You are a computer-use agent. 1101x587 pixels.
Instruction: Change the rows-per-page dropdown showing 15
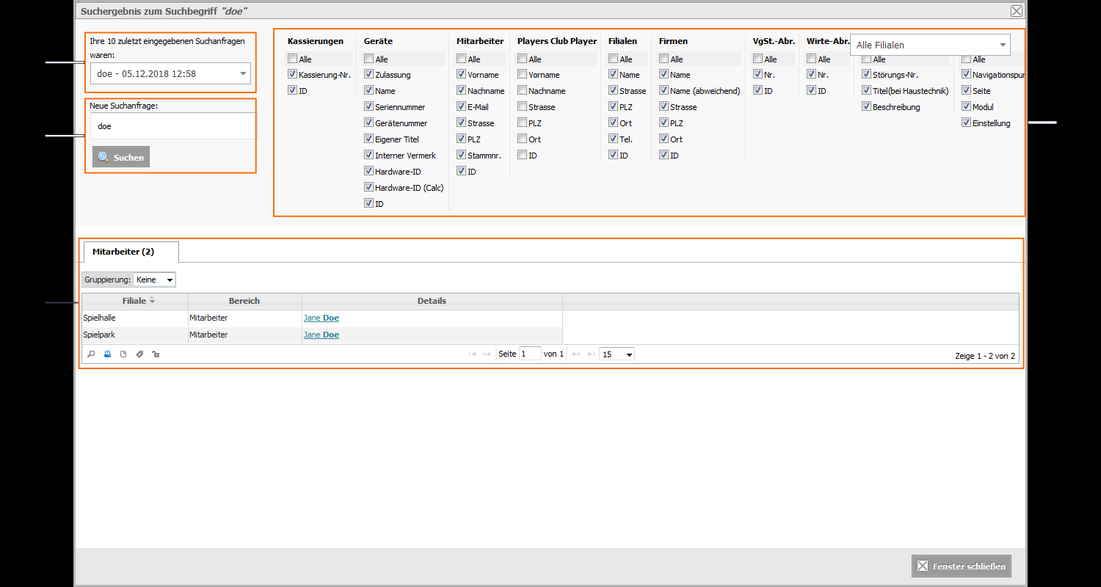(x=617, y=355)
